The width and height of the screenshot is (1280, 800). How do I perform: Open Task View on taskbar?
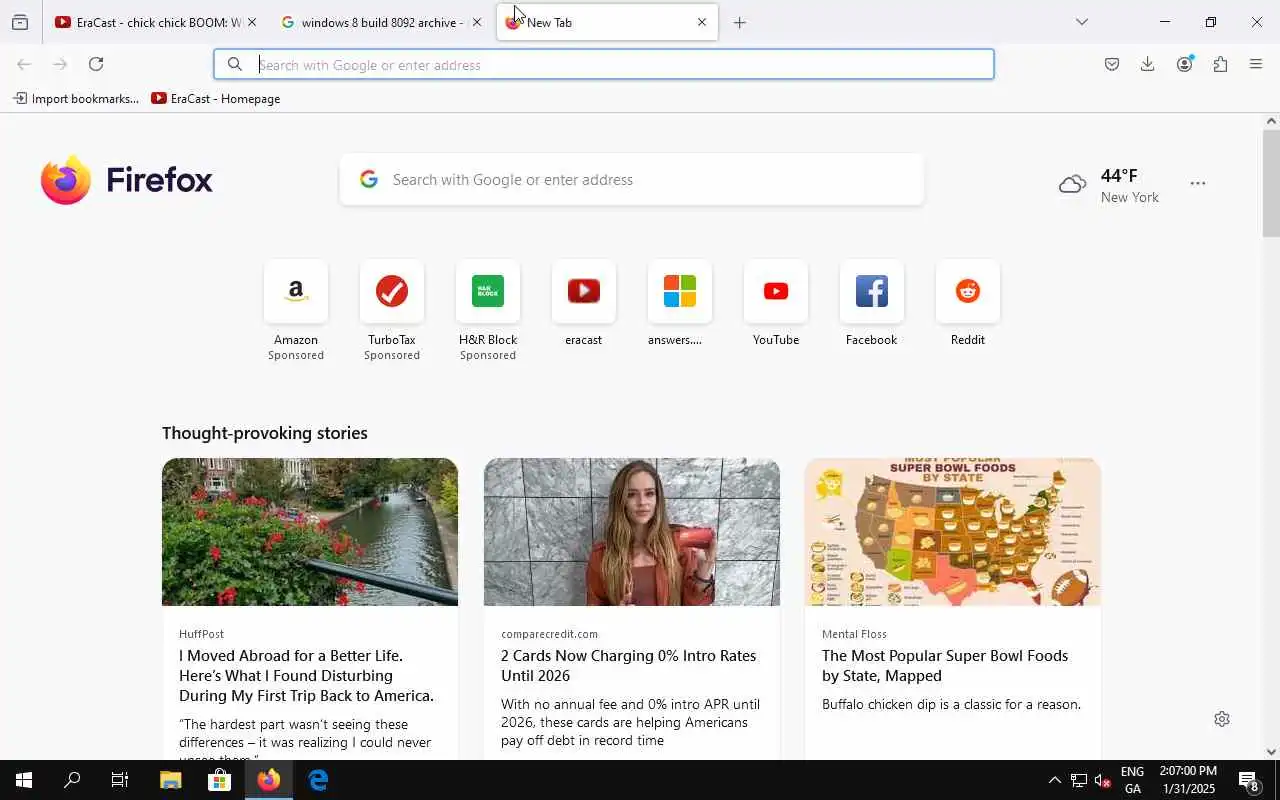click(x=120, y=780)
